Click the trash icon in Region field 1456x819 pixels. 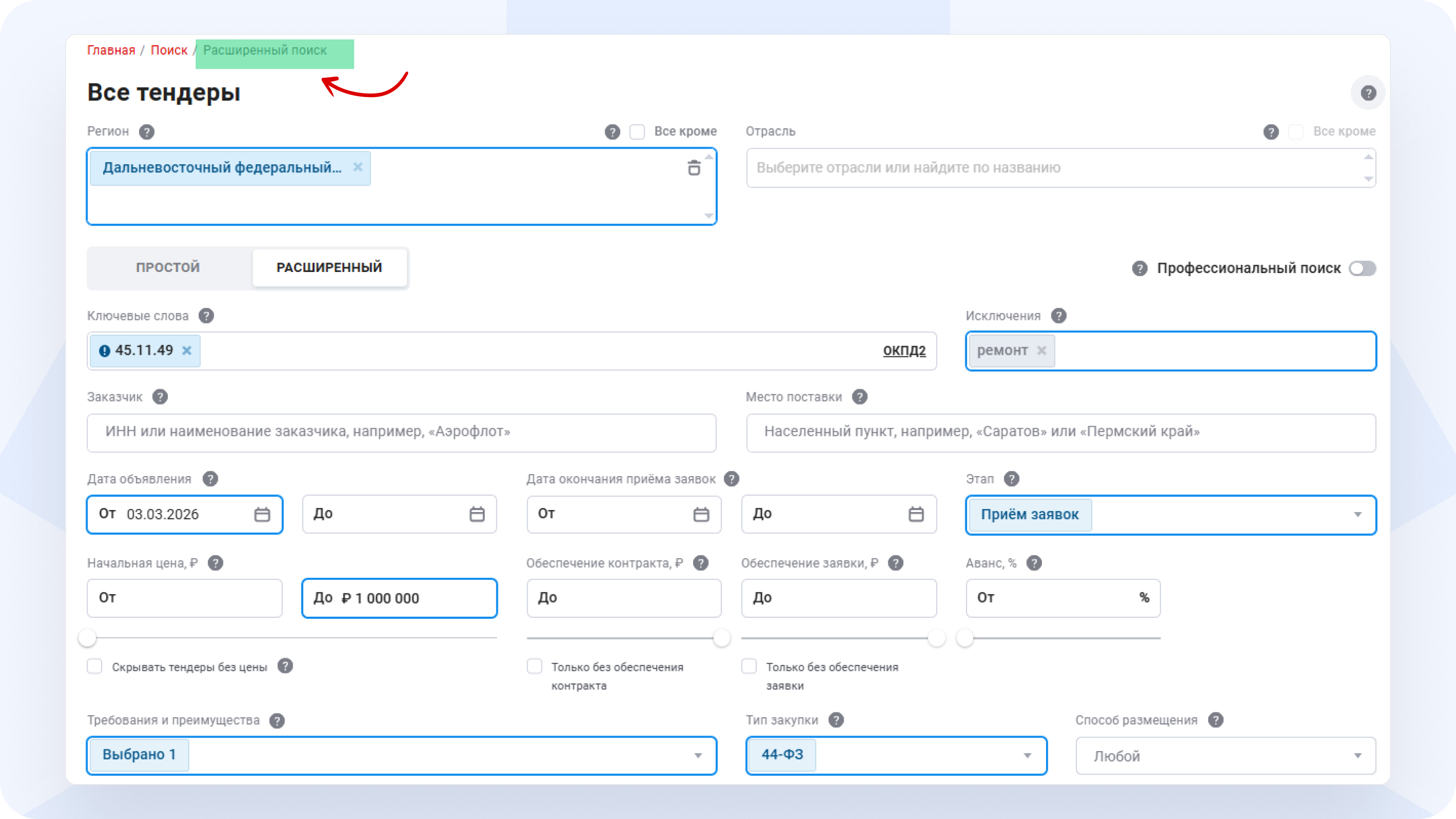coord(694,168)
